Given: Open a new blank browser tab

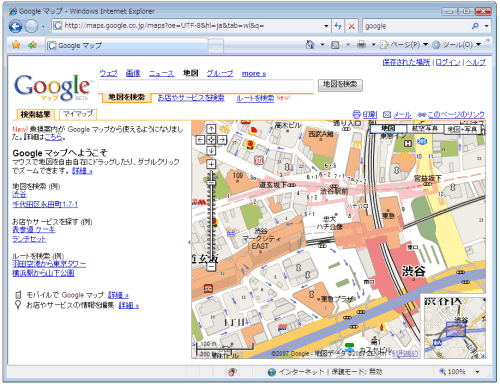Looking at the screenshot, I should [216, 46].
